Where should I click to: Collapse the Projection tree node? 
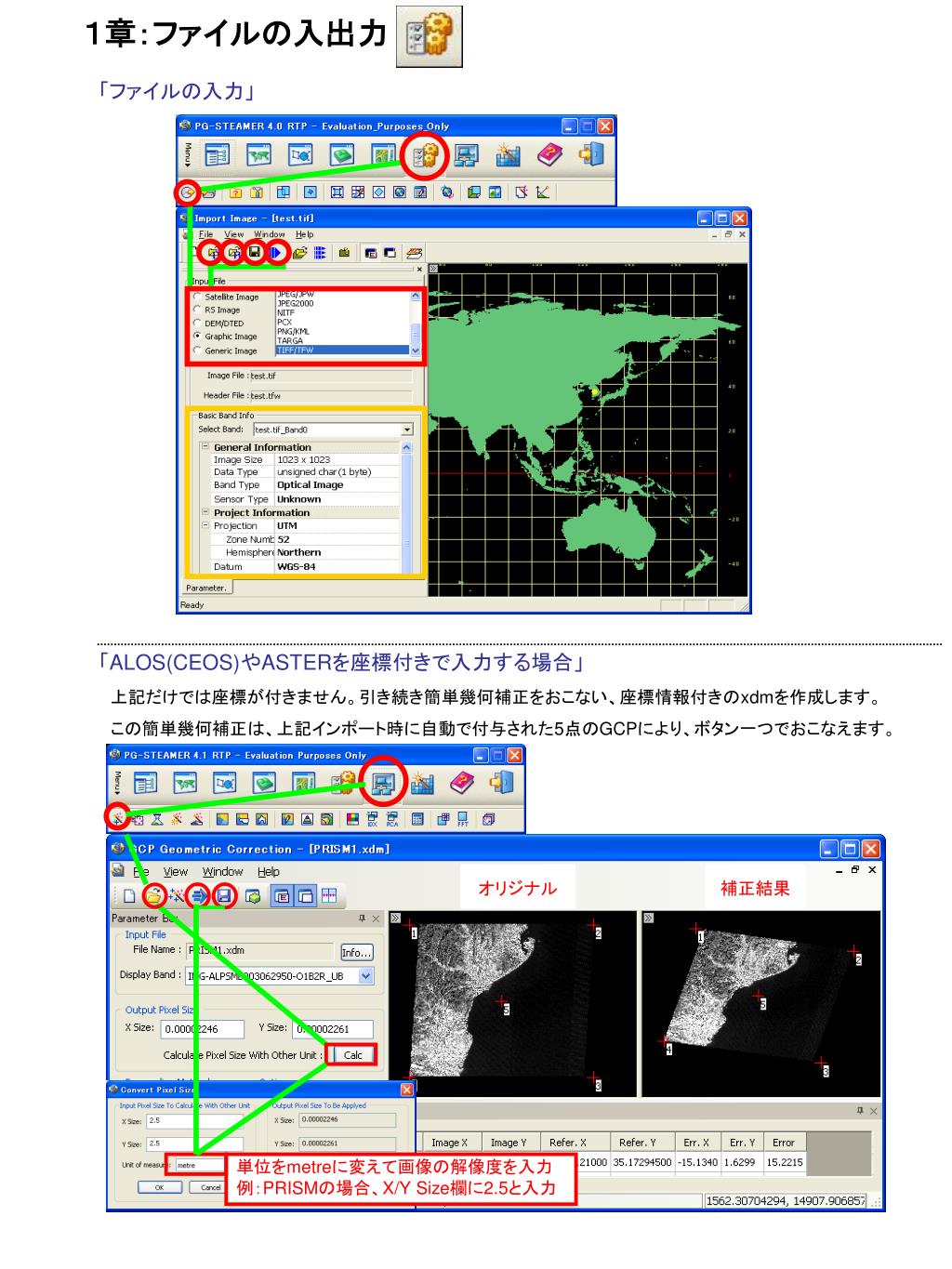tap(205, 525)
